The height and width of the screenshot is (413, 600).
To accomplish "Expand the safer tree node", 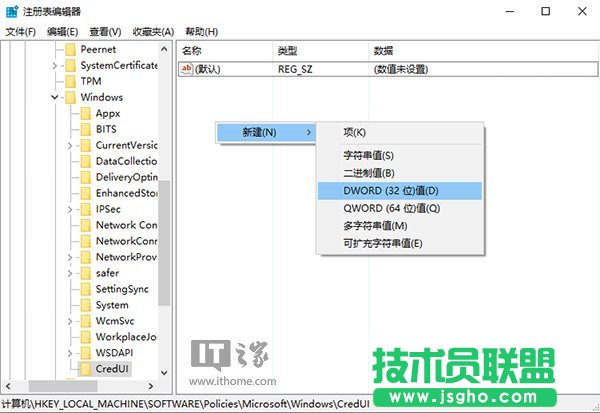I will click(70, 273).
